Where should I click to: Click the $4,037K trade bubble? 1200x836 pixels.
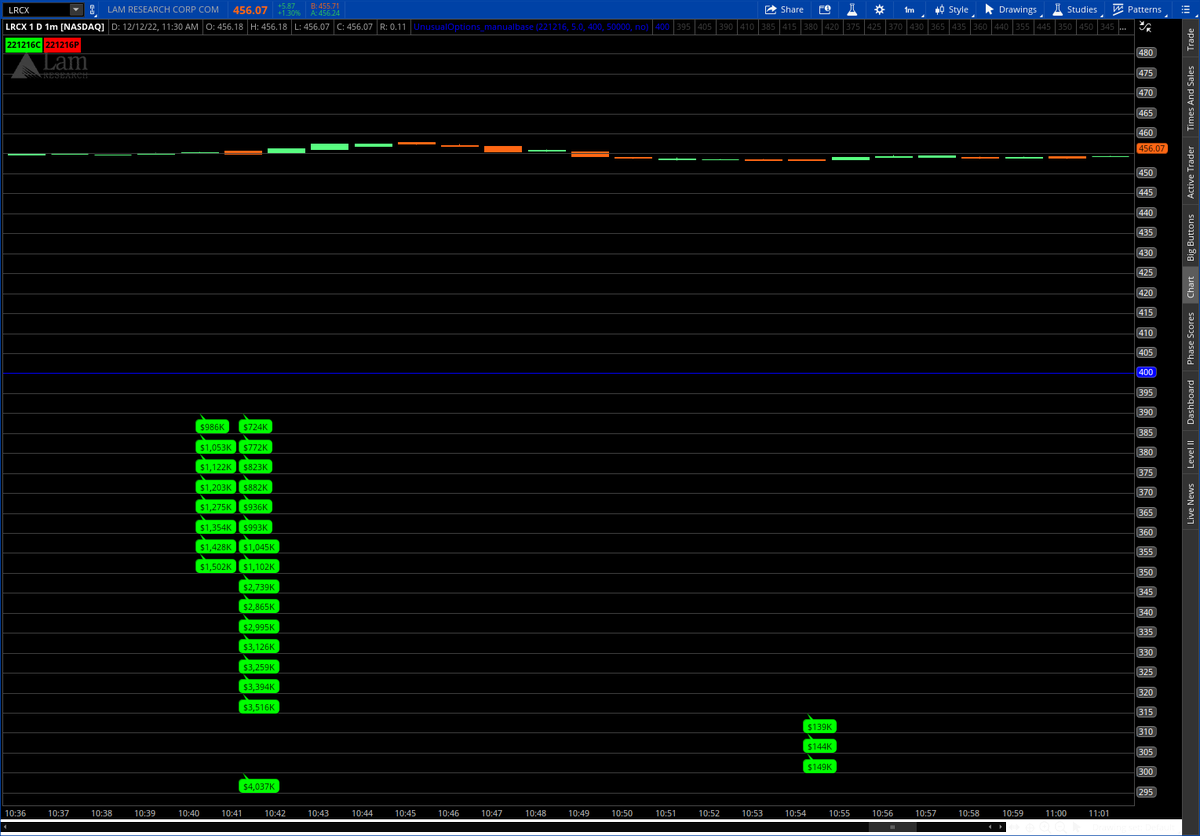260,787
